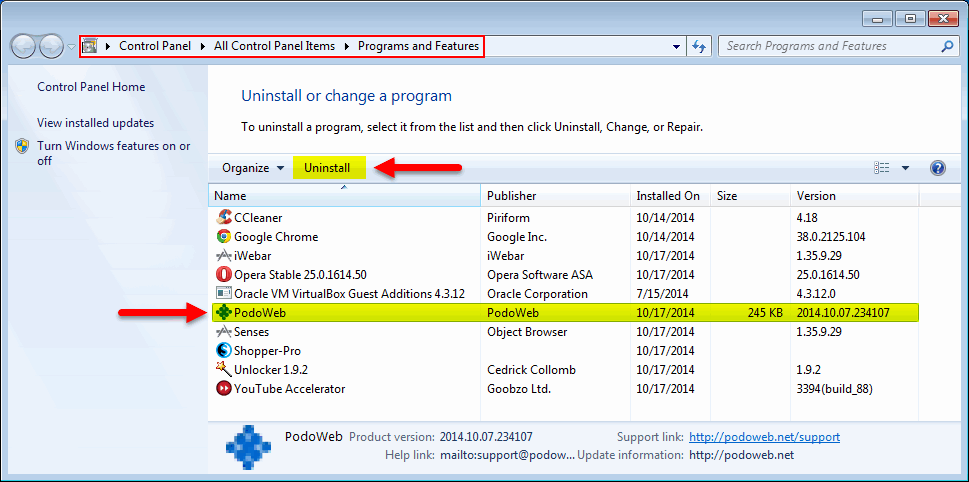969x482 pixels.
Task: Click the Back navigation arrow
Action: [x=23, y=46]
